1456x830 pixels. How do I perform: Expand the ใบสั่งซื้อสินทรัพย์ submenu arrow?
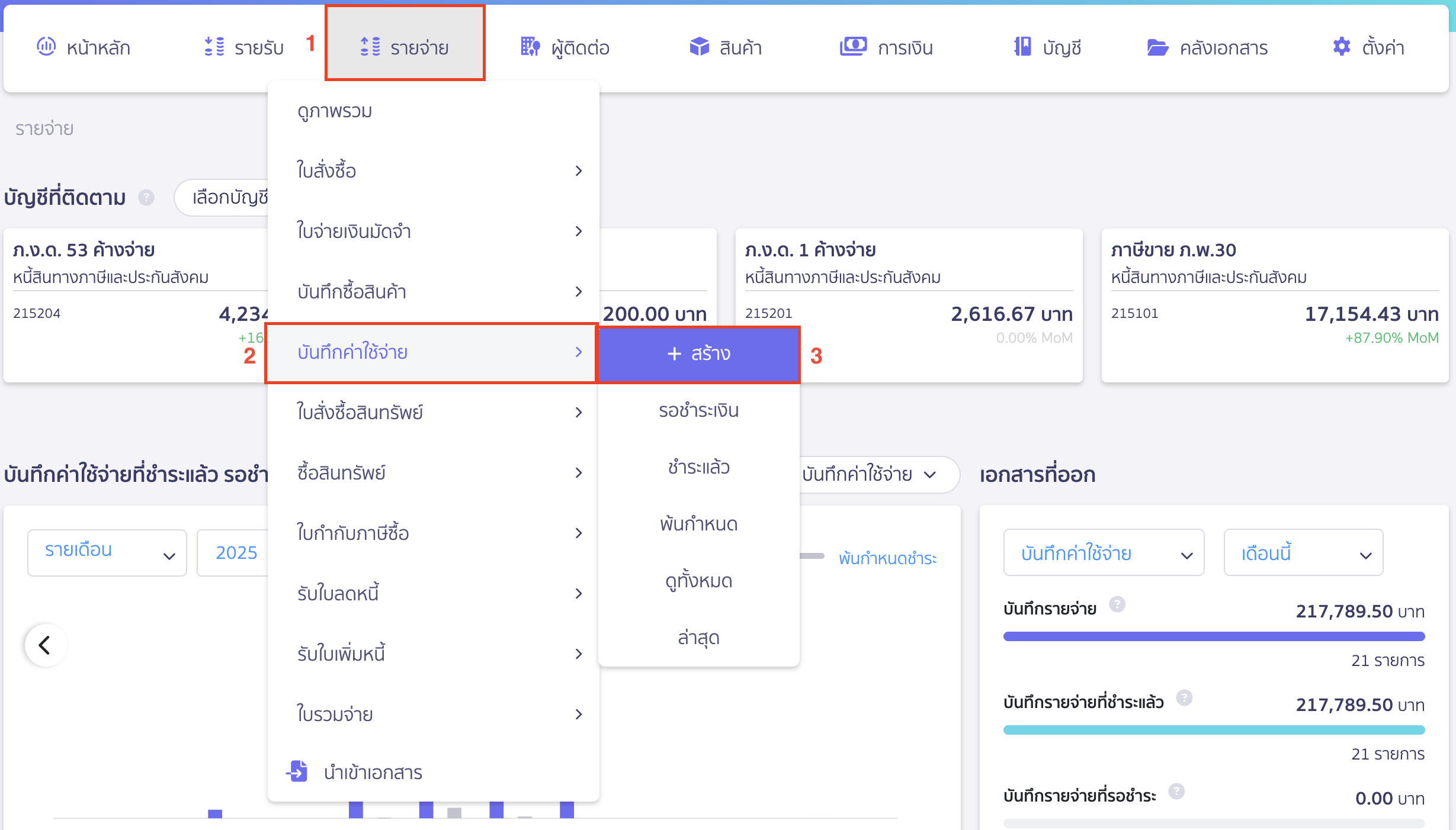coord(579,413)
